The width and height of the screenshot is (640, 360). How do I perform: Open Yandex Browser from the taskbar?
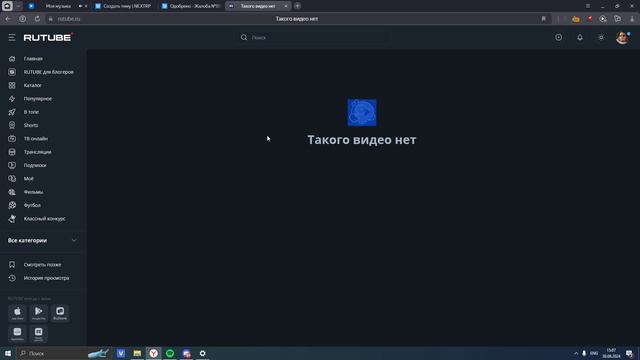click(153, 353)
